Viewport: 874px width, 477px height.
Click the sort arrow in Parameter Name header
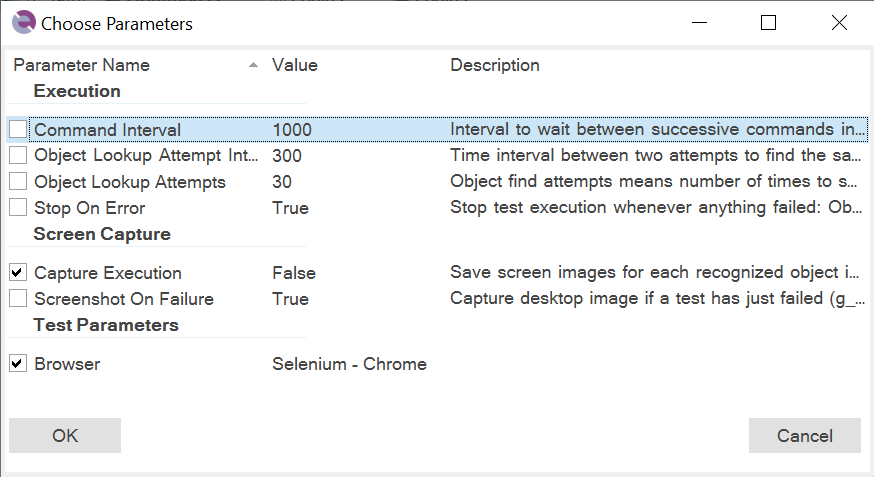click(253, 65)
